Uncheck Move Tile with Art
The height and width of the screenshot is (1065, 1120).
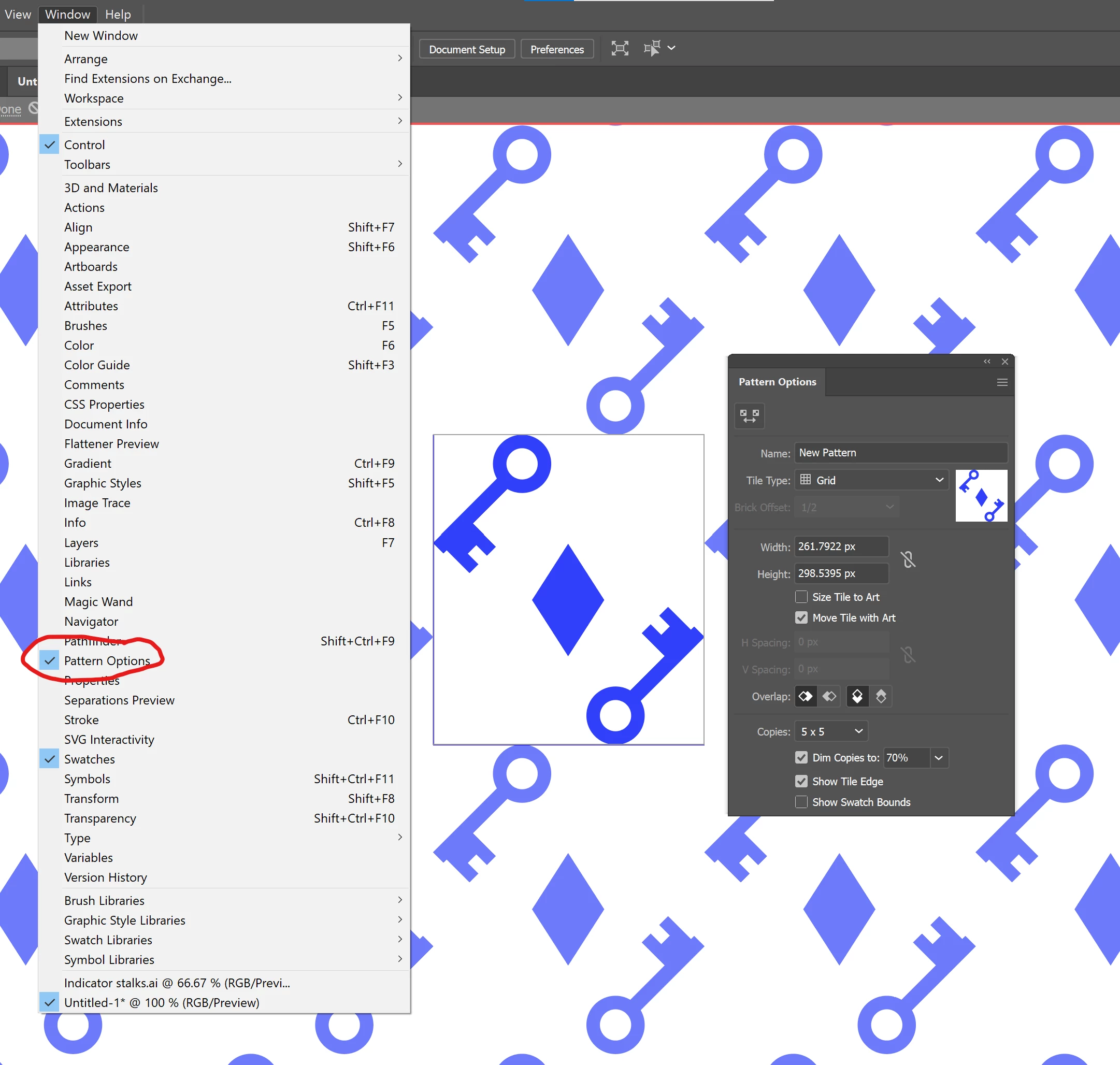pos(801,617)
